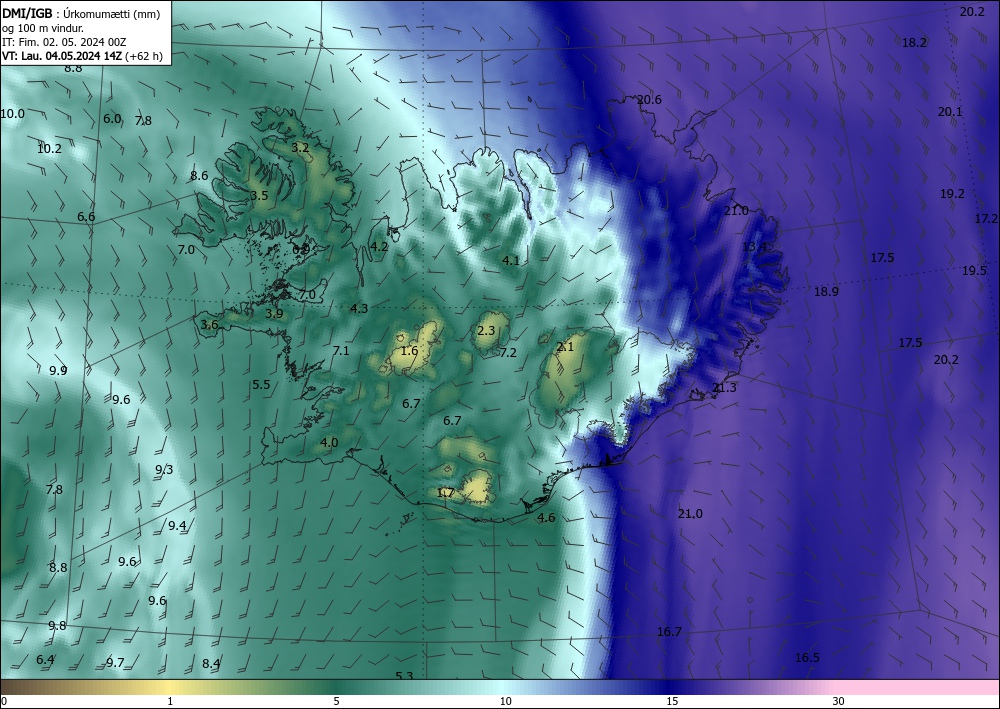Click the 13.4 value over east Iceland
This screenshot has height=709, width=1000.
tap(754, 247)
